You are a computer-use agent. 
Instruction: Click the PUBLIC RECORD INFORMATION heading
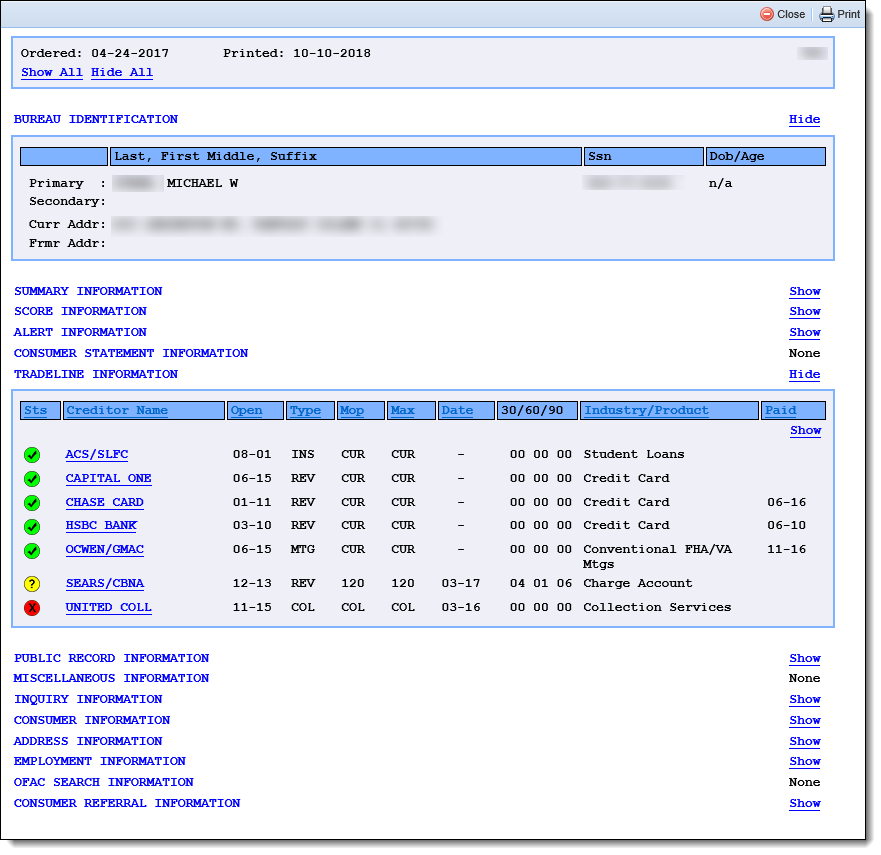[111, 658]
